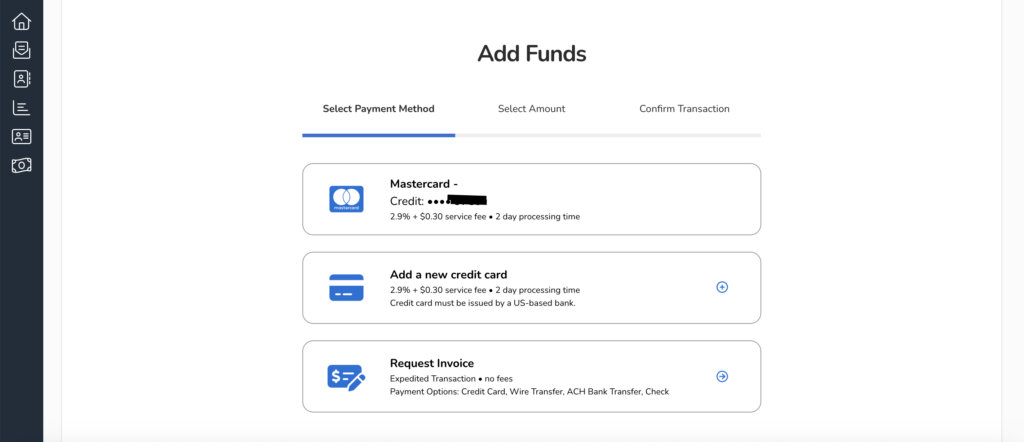Open the bar chart reports icon
Viewport: 1024px width, 442px height.
pyautogui.click(x=21, y=108)
